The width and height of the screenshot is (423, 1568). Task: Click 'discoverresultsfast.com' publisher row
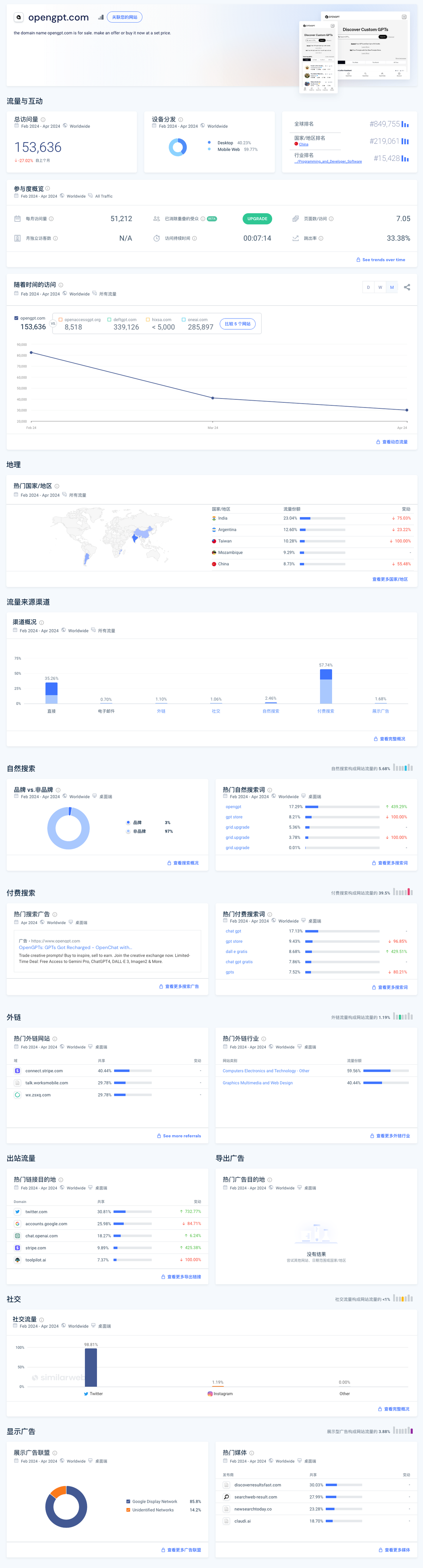point(317,1485)
